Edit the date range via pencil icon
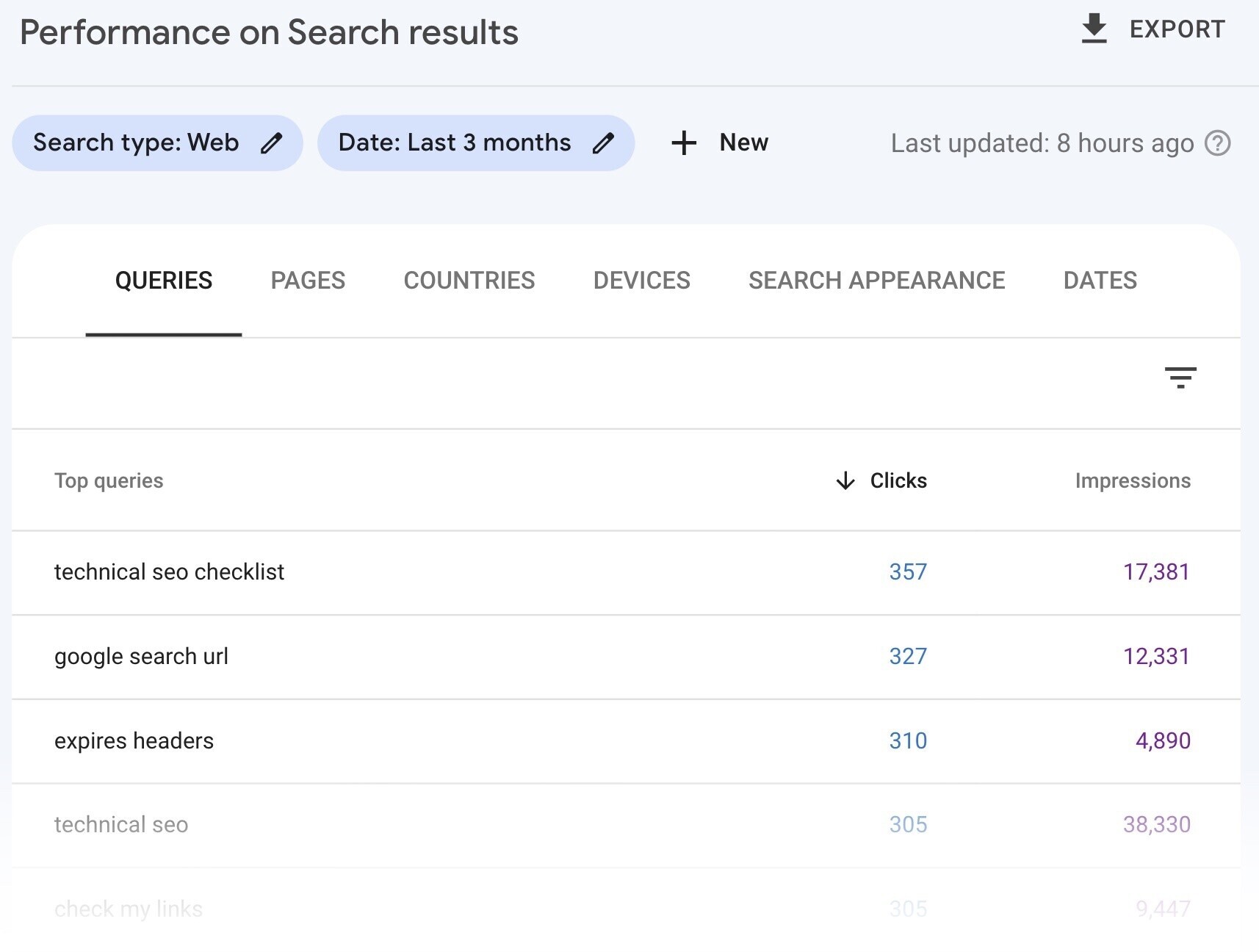The image size is (1259, 952). pyautogui.click(x=602, y=143)
